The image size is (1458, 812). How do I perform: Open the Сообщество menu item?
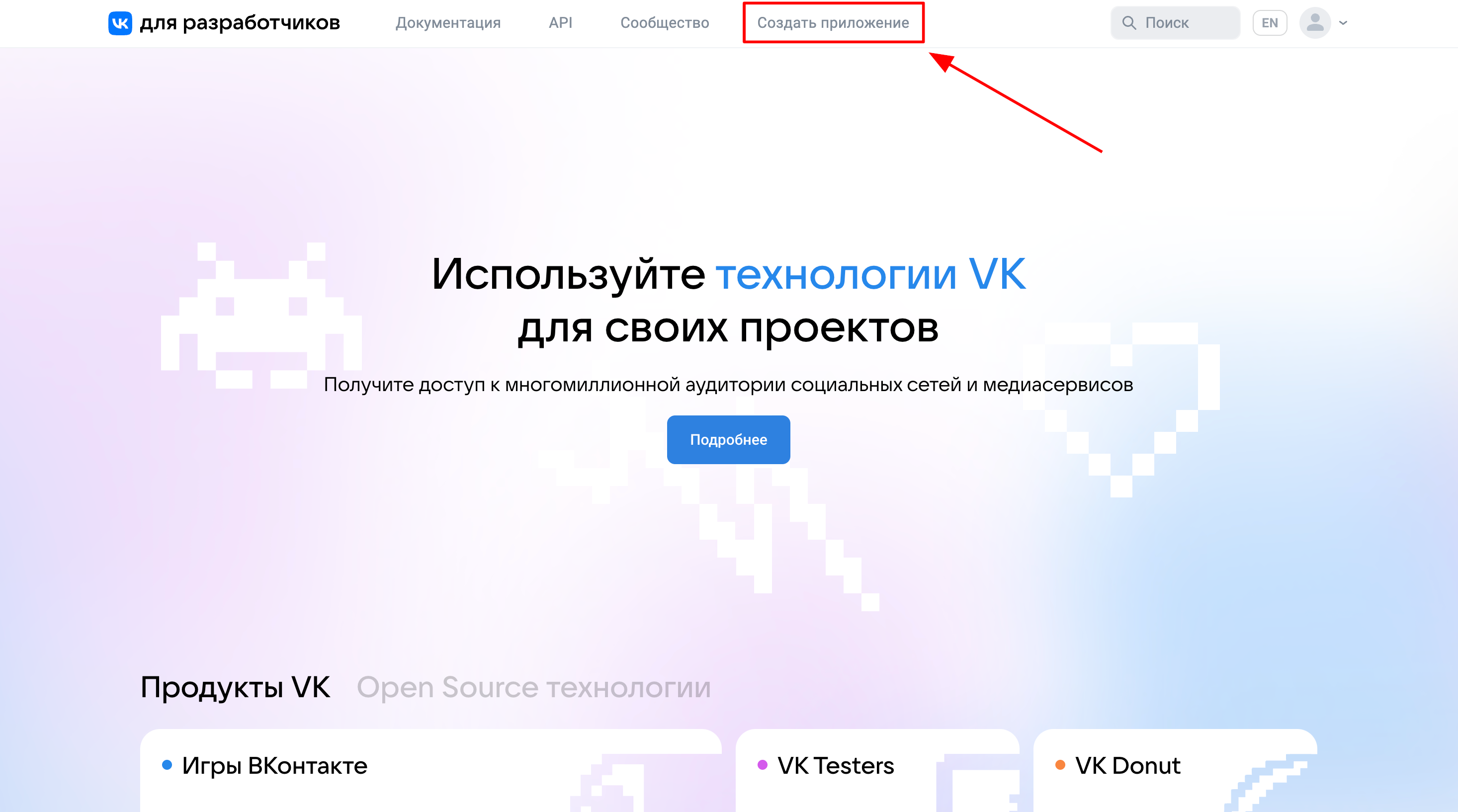(x=665, y=23)
